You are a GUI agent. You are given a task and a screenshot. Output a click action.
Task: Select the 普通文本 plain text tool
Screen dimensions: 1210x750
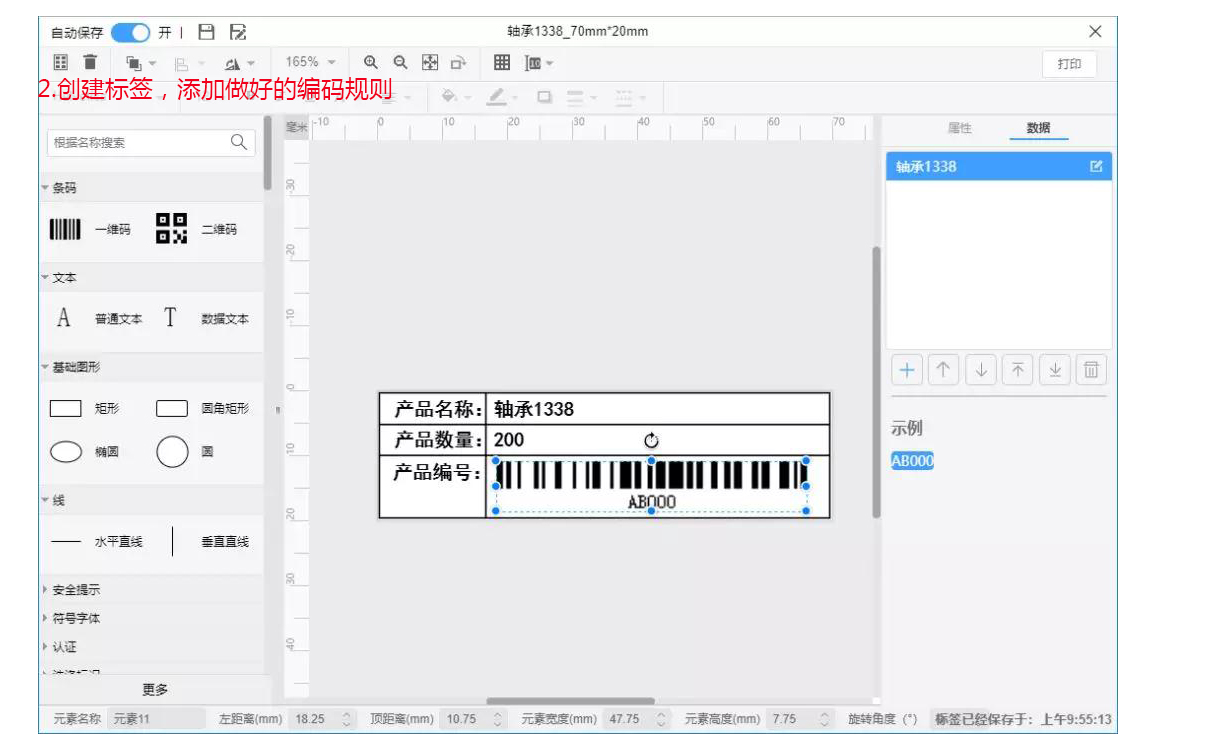[x=98, y=319]
